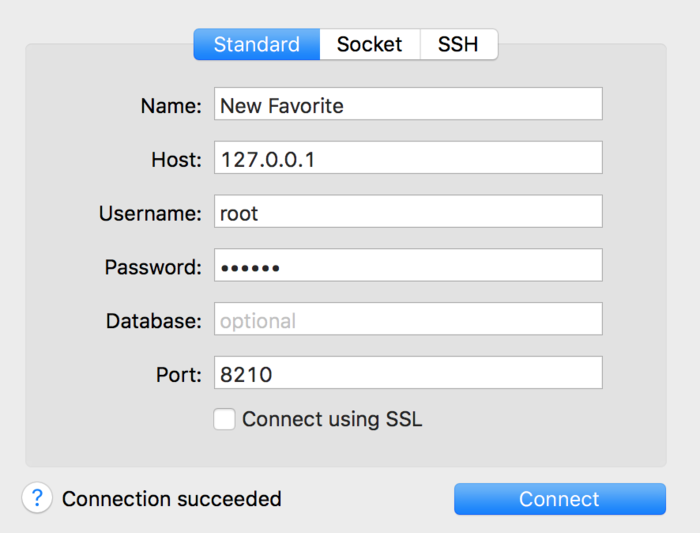Viewport: 700px width, 533px height.
Task: Click the 'Port:' field label
Action: tap(179, 375)
